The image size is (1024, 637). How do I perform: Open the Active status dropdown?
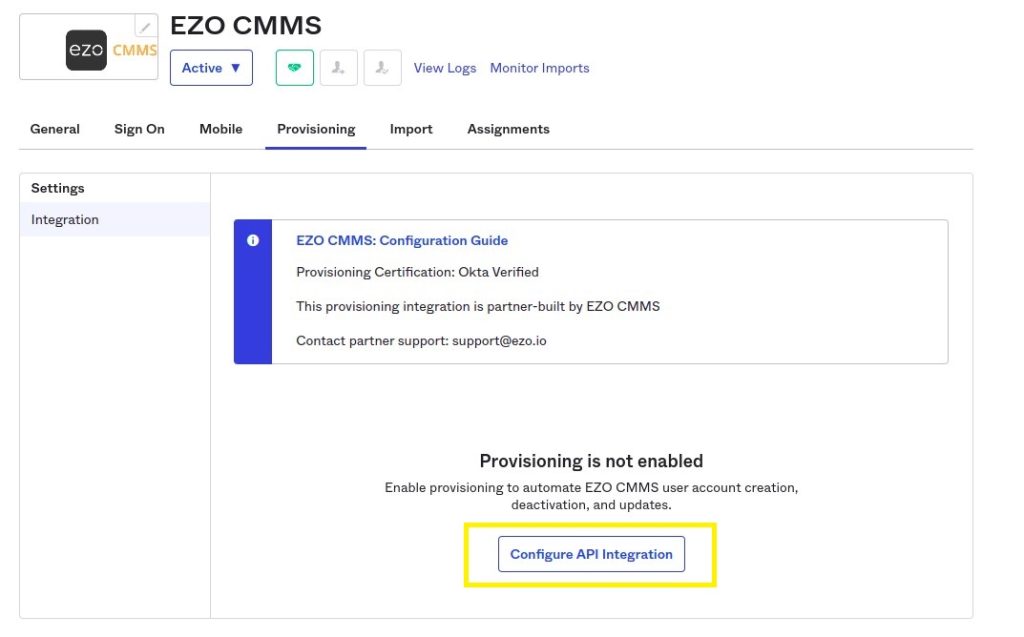[x=211, y=68]
